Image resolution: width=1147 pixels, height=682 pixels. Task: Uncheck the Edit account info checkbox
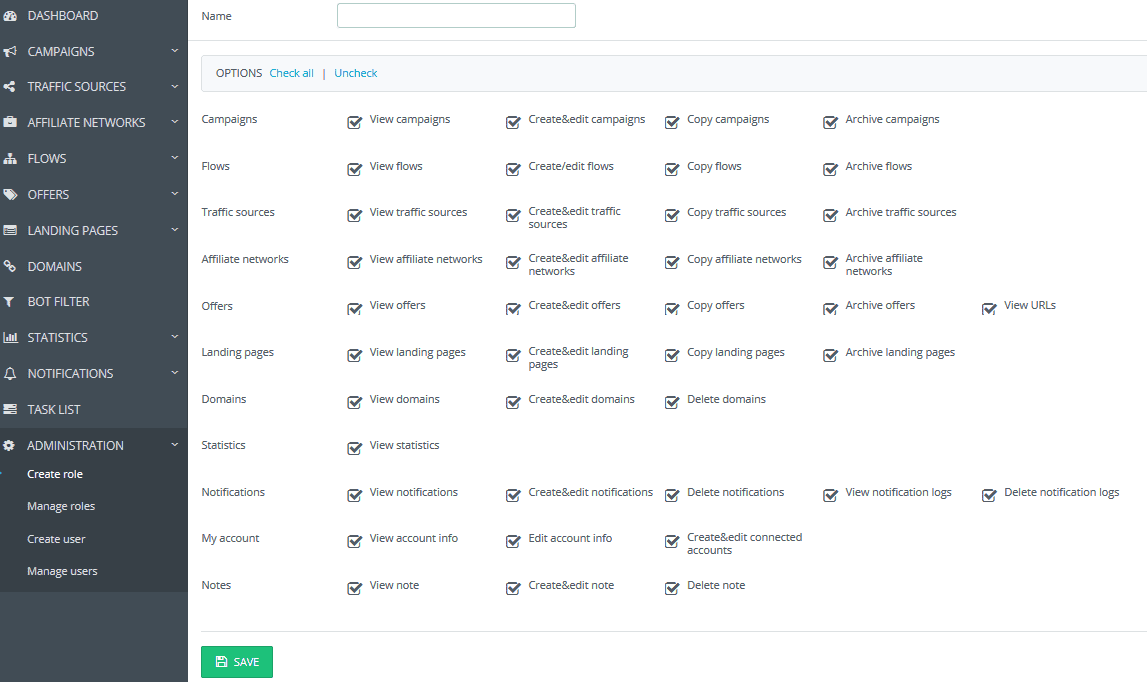(514, 541)
